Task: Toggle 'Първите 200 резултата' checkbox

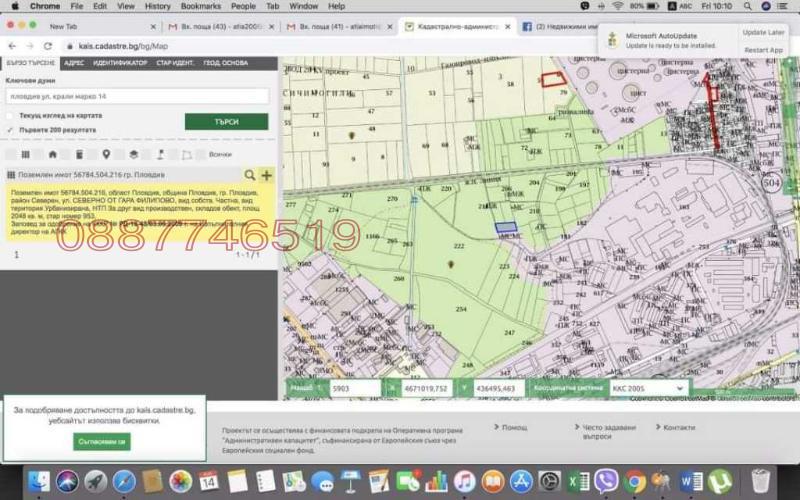Action: point(10,130)
